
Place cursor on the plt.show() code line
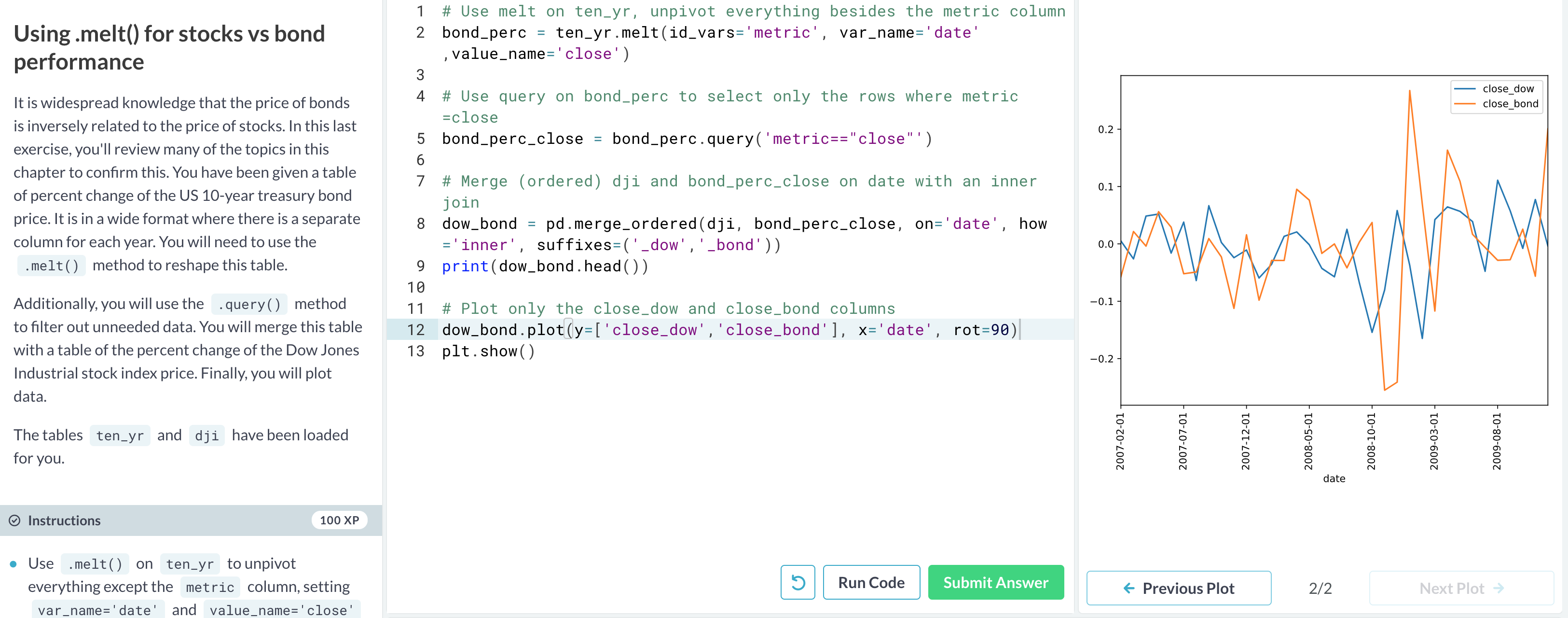488,351
